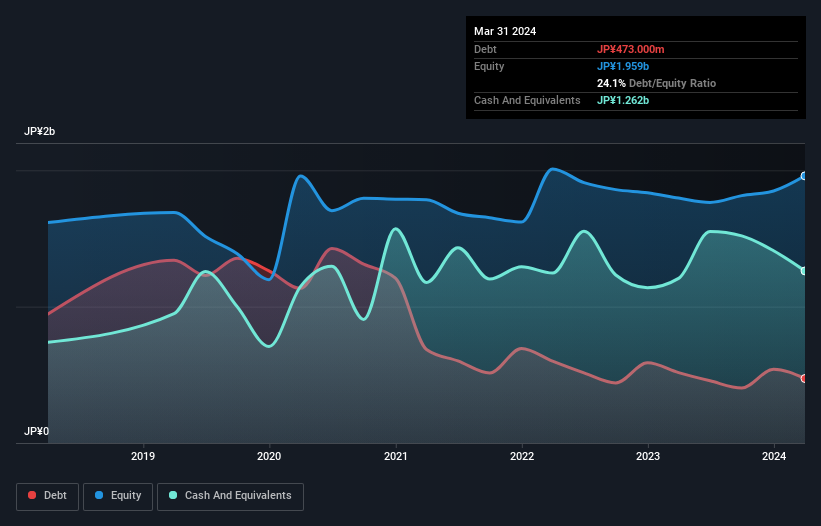Click the JP¥1.959b equity value

[x=623, y=66]
